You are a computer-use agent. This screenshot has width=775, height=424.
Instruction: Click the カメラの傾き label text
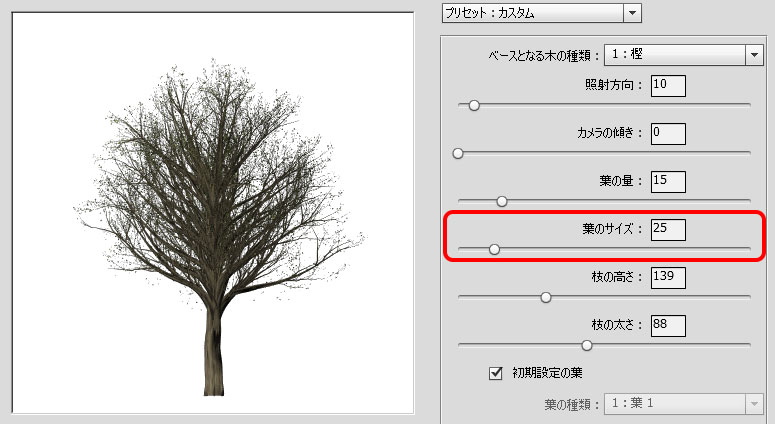(610, 133)
